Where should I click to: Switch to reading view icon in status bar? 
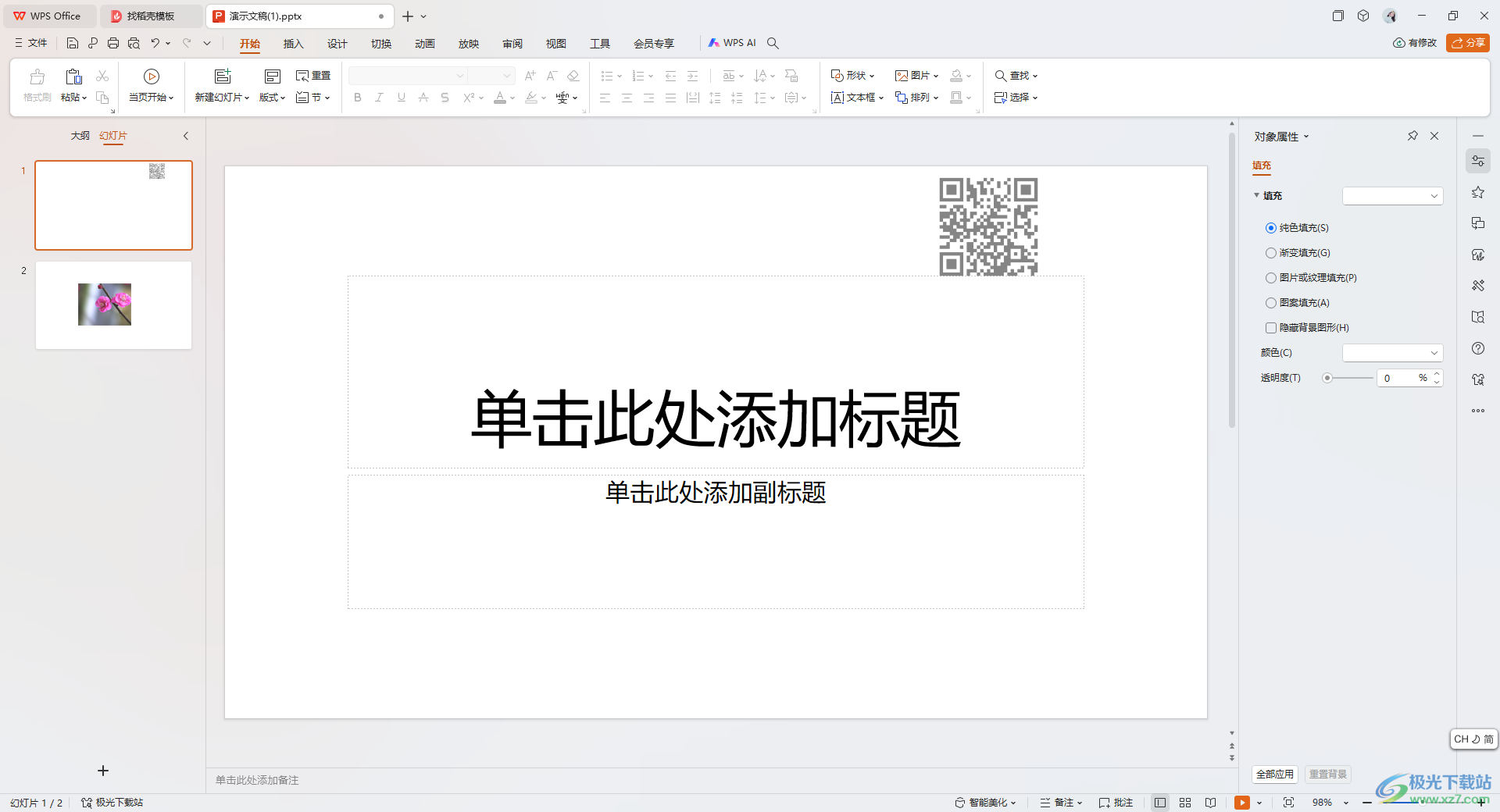pos(1210,803)
